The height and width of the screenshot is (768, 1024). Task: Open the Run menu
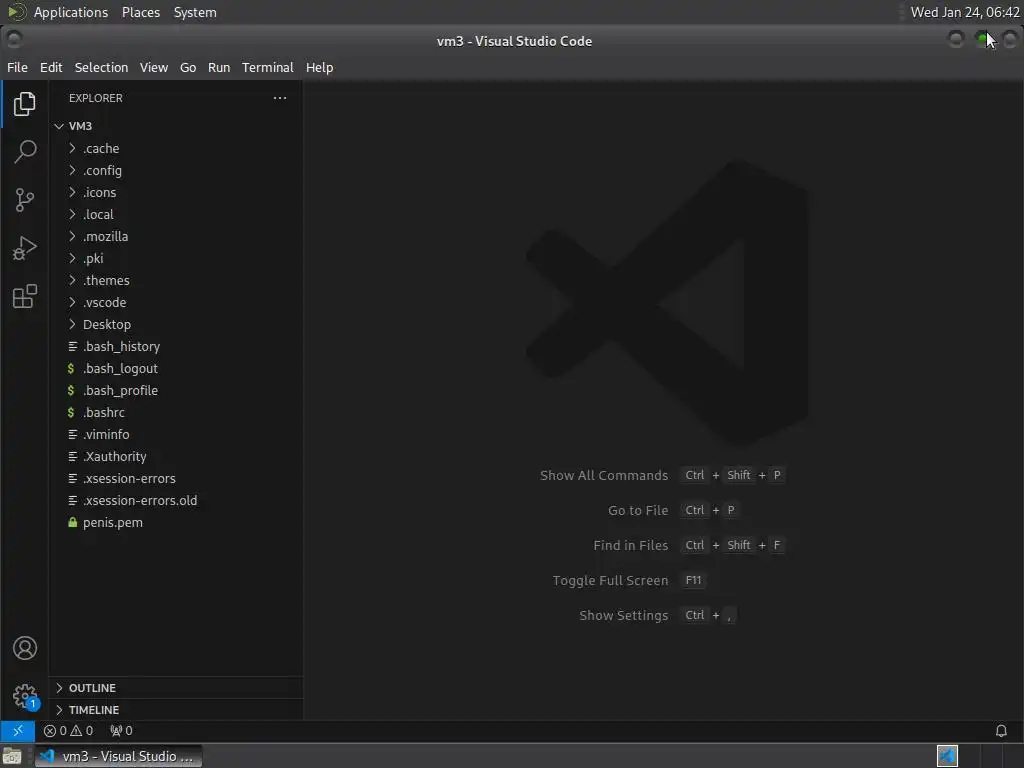(219, 67)
